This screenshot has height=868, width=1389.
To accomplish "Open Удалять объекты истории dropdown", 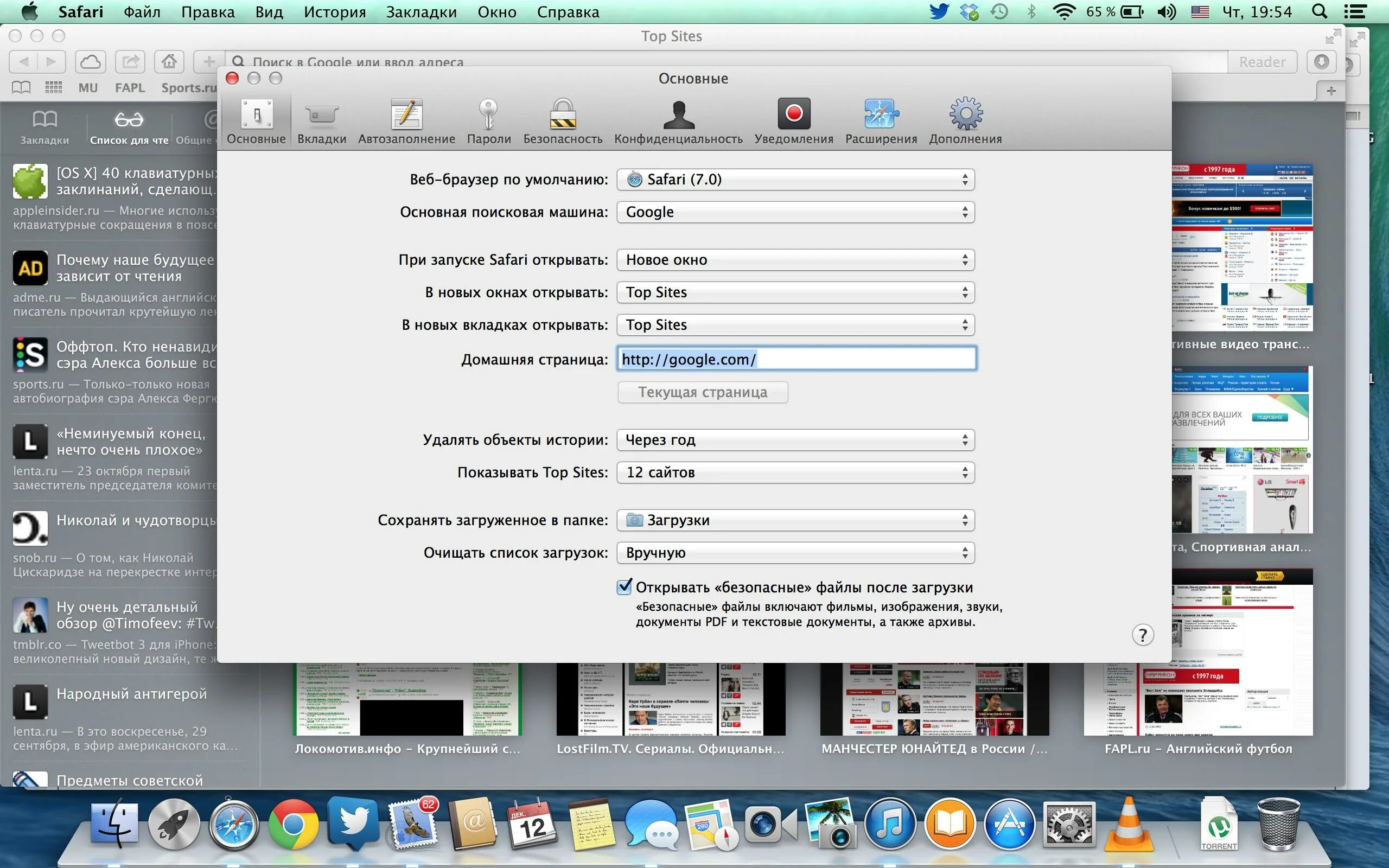I will tap(795, 441).
